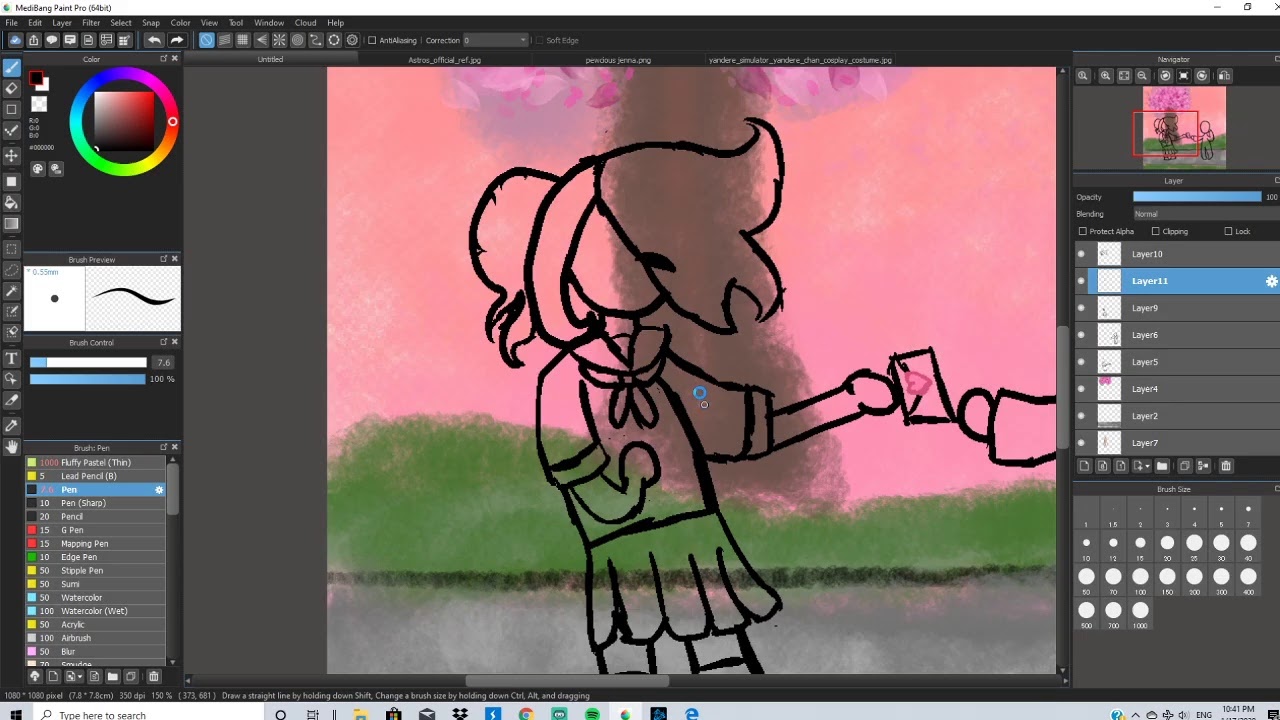This screenshot has height=720, width=1280.
Task: Enable layer Lock checkbox
Action: pyautogui.click(x=1229, y=231)
